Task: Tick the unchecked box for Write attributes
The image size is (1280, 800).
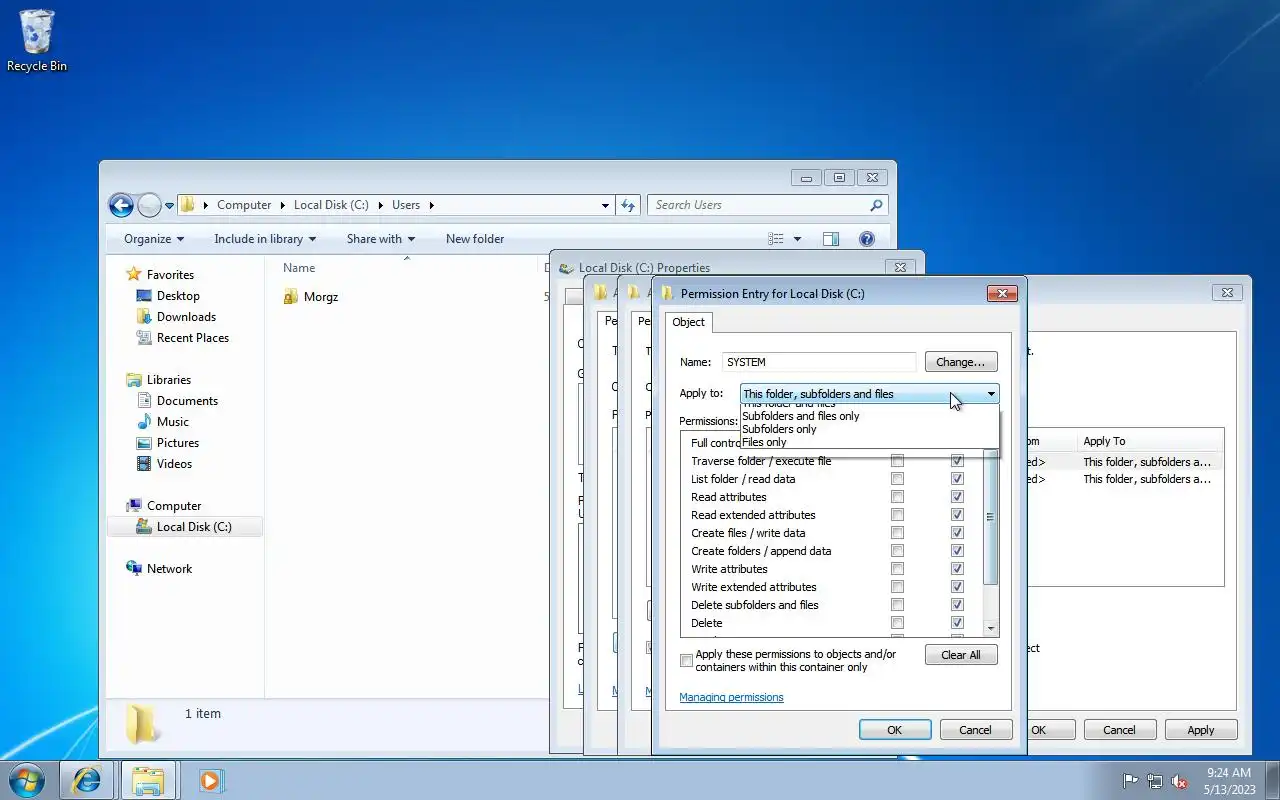Action: click(x=897, y=569)
